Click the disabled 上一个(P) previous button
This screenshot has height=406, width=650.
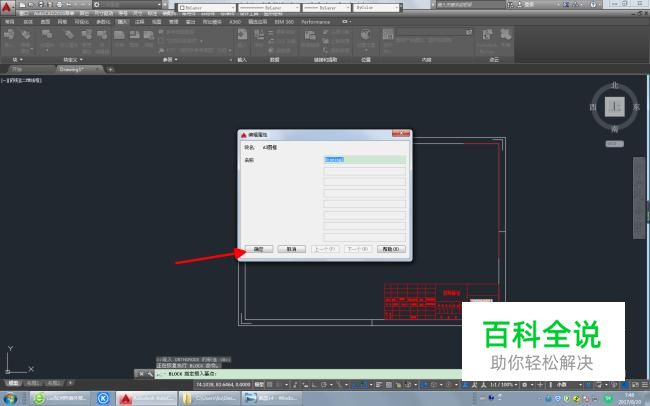pos(325,249)
